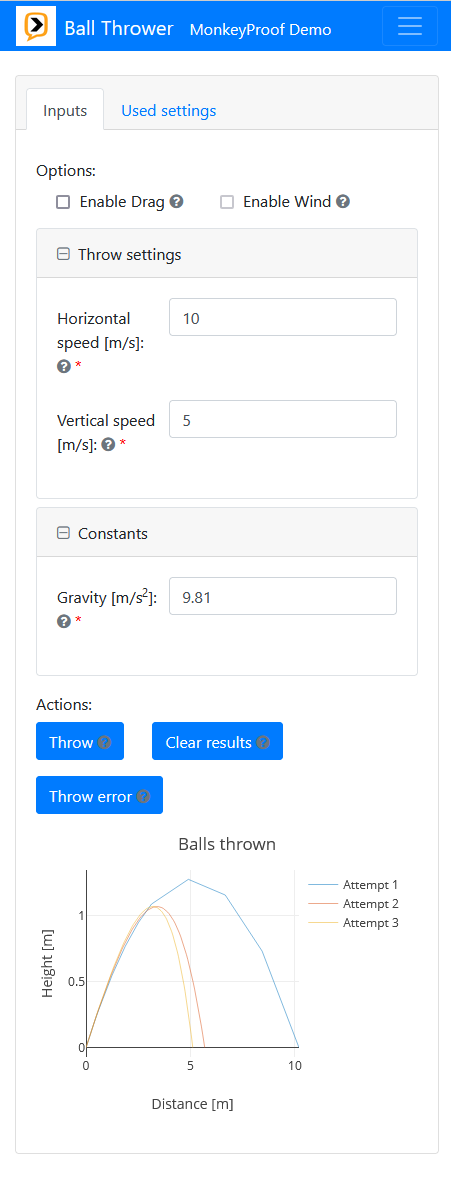Collapse the Constants panel
The width and height of the screenshot is (451, 1184).
(x=63, y=533)
